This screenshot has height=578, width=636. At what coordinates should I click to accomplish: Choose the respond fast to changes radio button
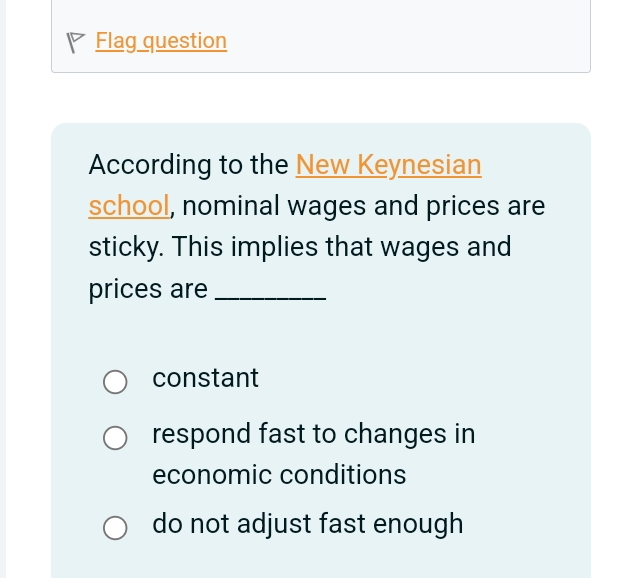point(115,438)
